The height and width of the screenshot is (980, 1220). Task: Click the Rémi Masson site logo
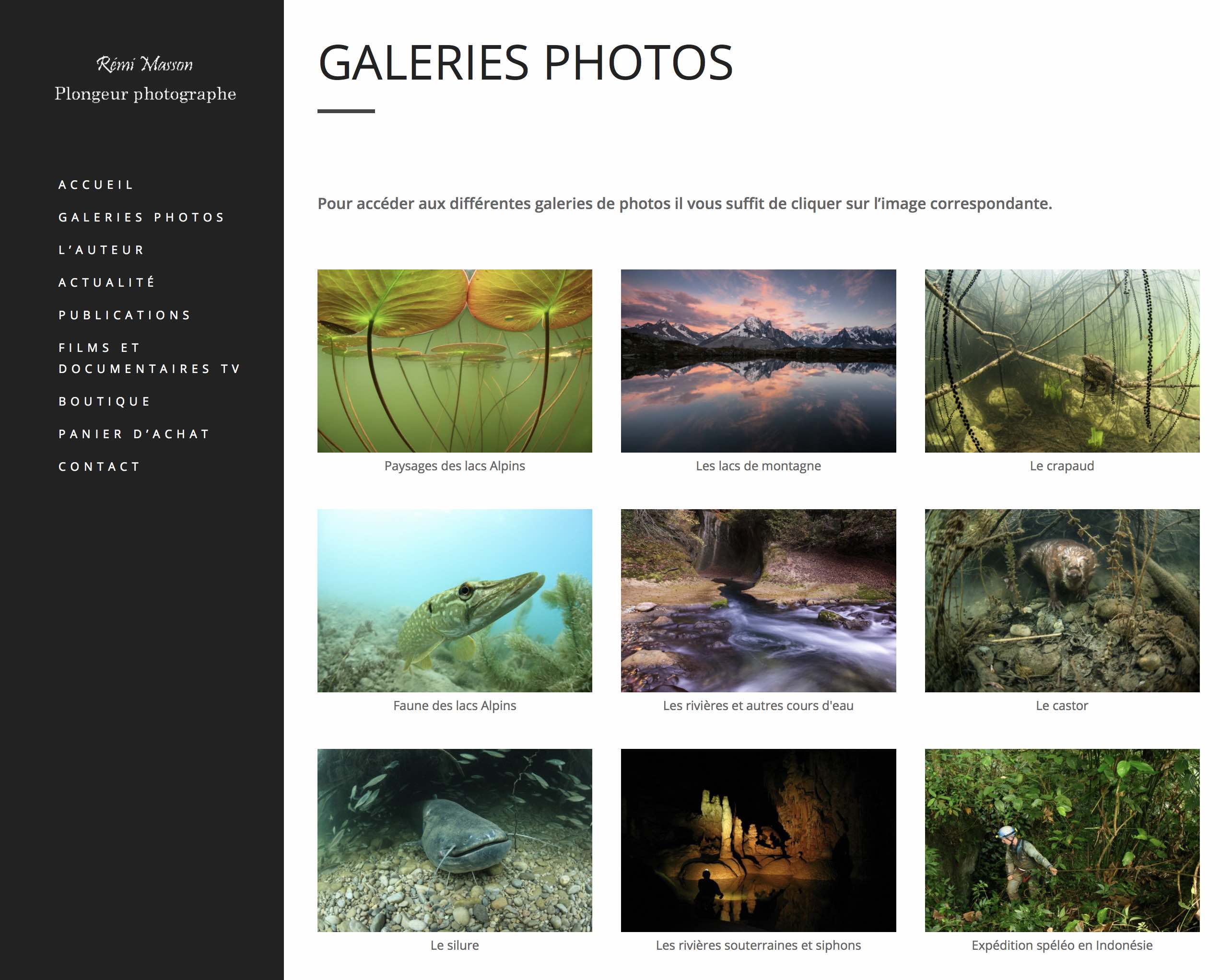click(x=145, y=64)
